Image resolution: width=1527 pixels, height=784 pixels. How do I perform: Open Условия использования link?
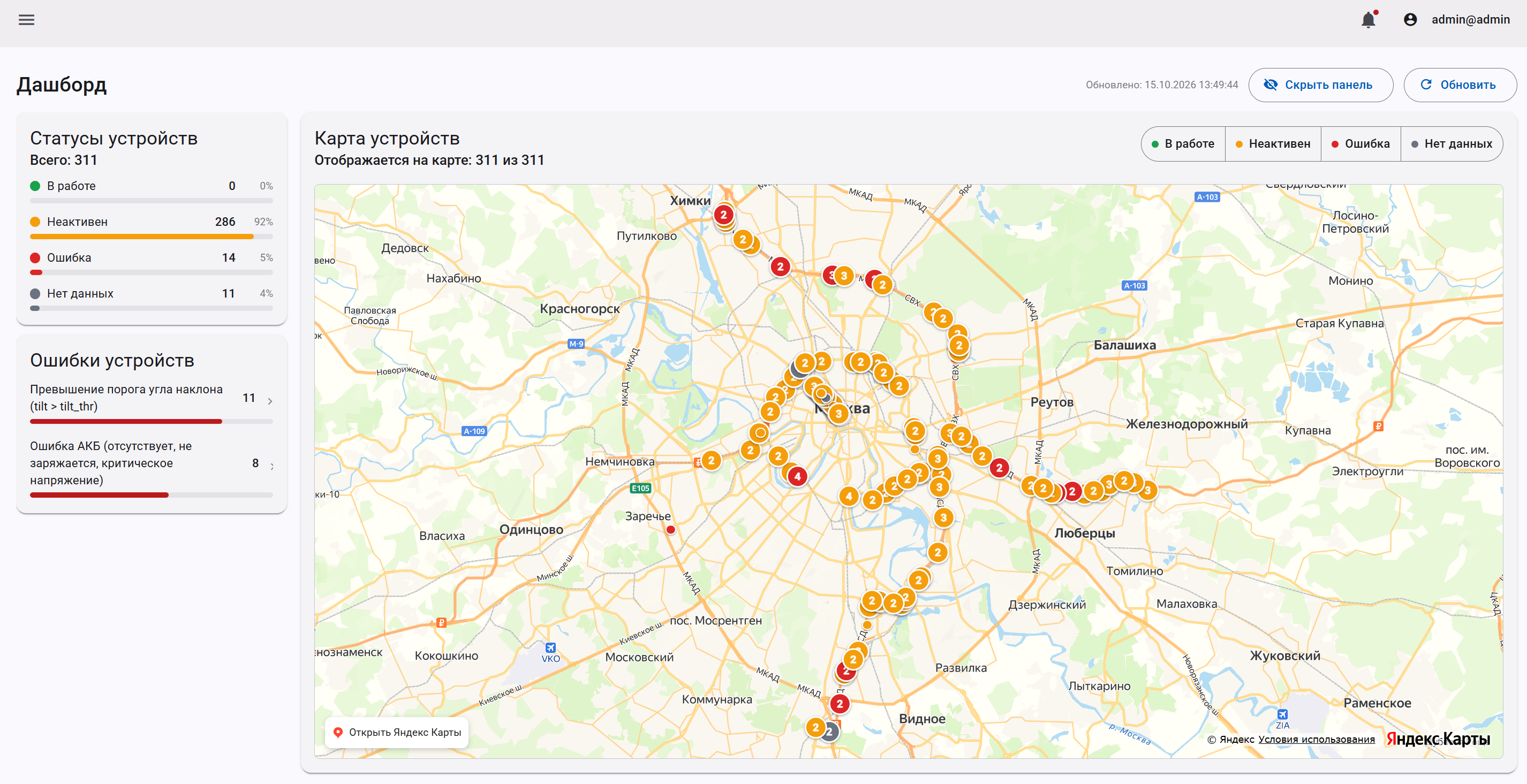(x=1316, y=739)
